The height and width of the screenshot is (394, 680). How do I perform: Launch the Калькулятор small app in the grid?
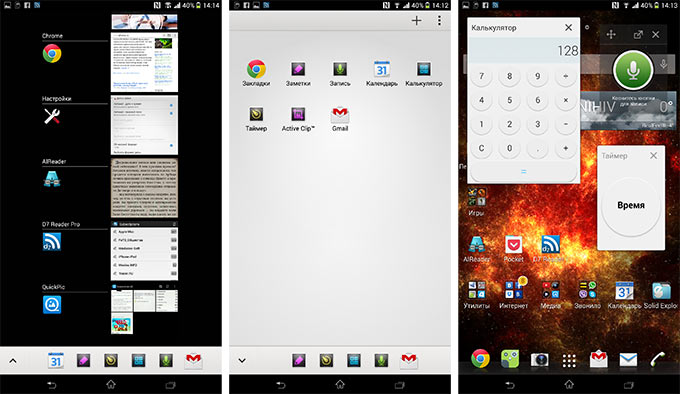(x=424, y=73)
